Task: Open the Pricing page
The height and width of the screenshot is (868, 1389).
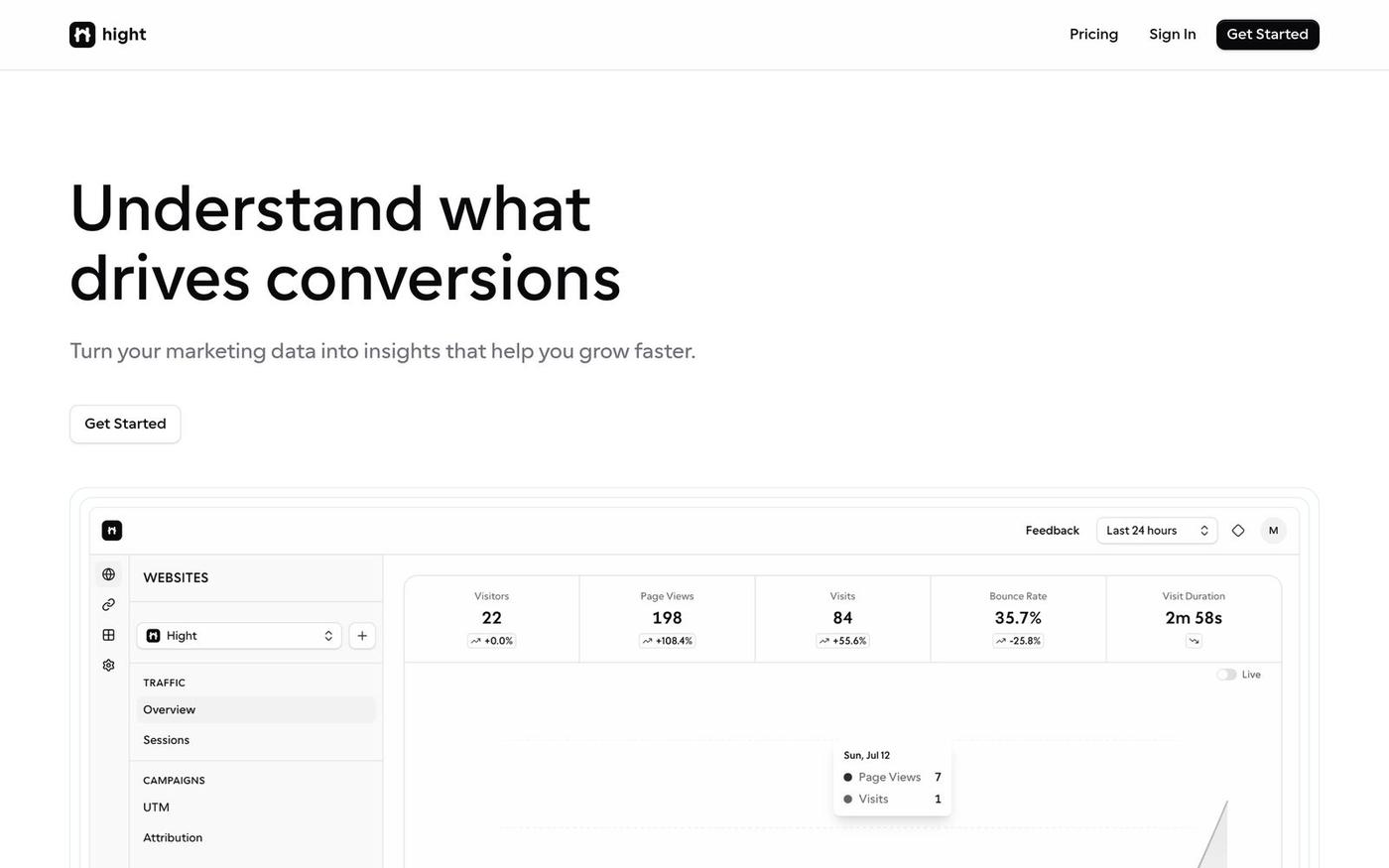Action: [x=1093, y=35]
